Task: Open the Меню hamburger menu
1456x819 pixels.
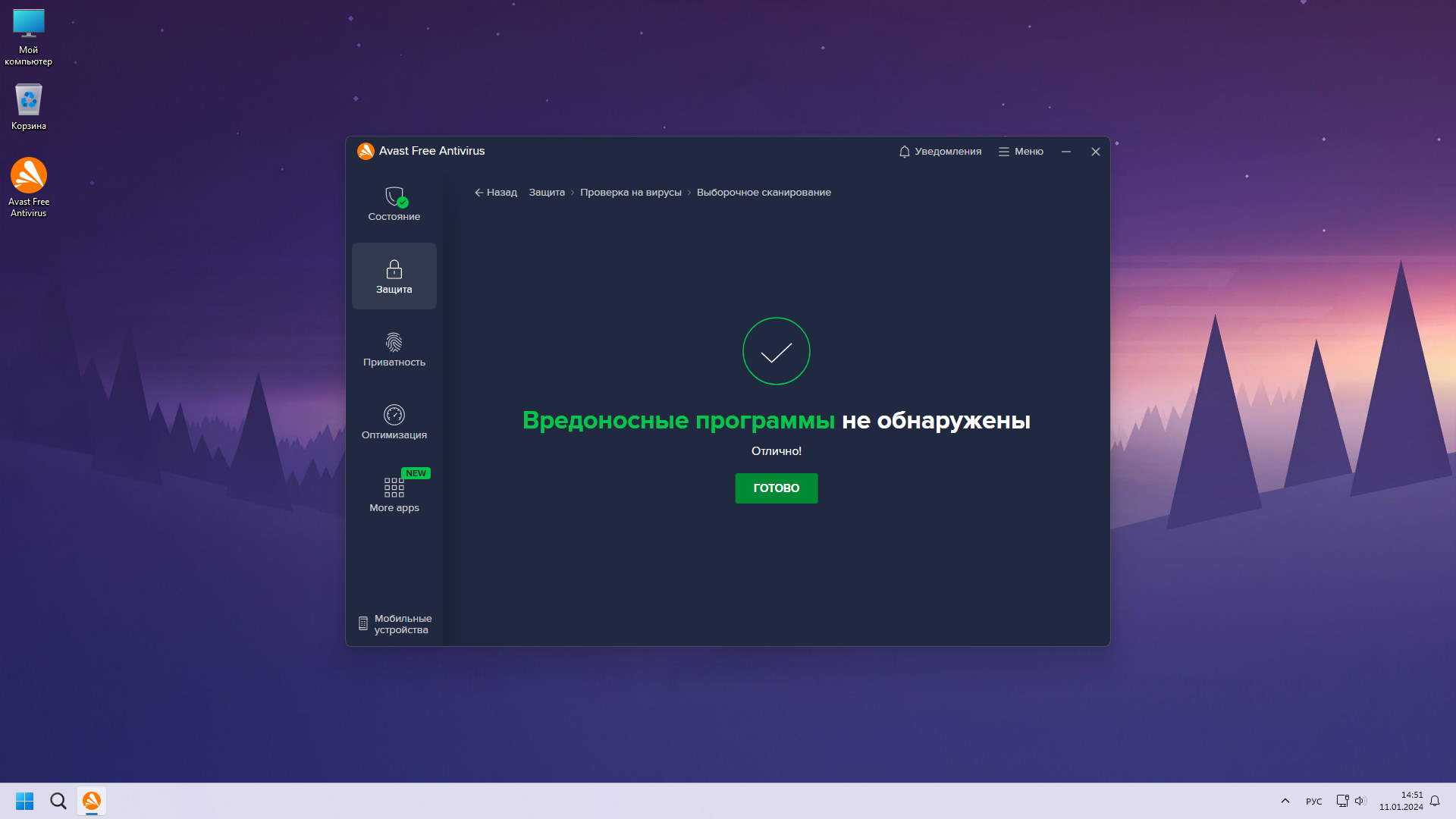Action: 1021,152
